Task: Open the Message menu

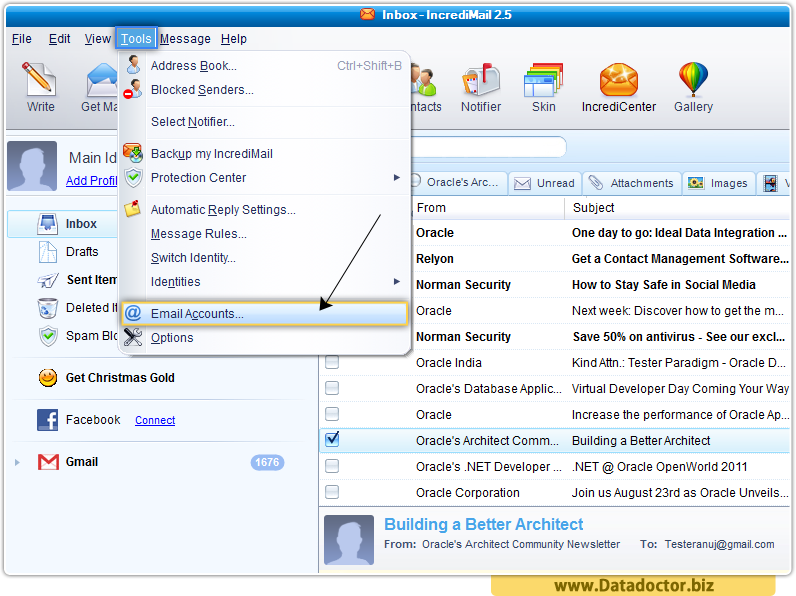Action: point(185,39)
